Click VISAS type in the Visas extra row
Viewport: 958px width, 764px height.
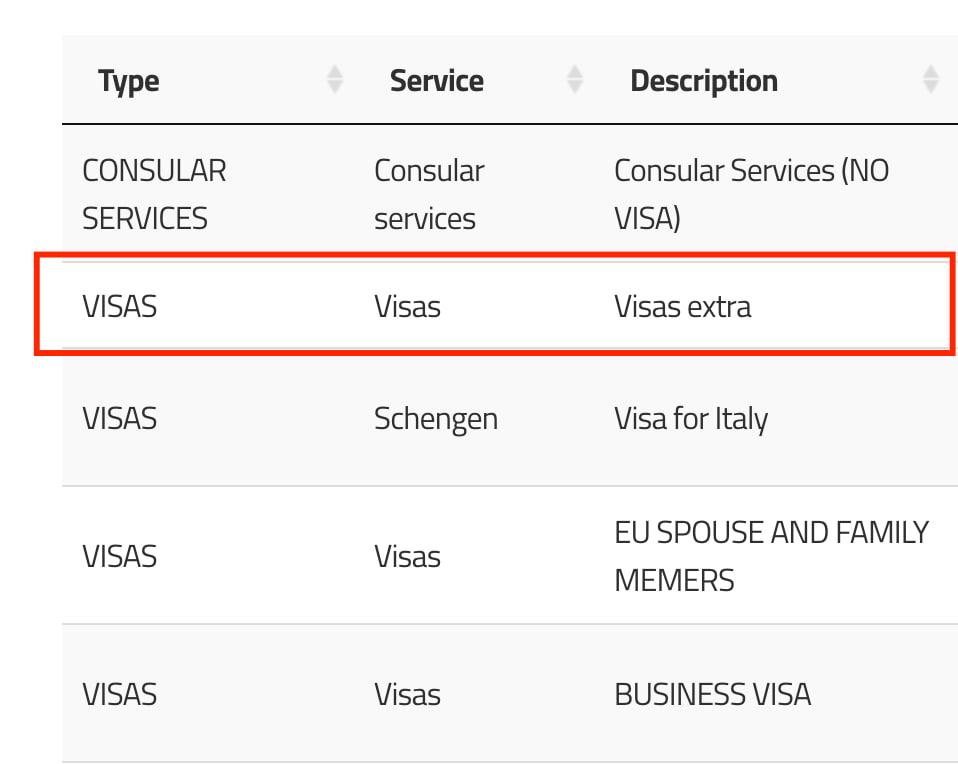(120, 306)
